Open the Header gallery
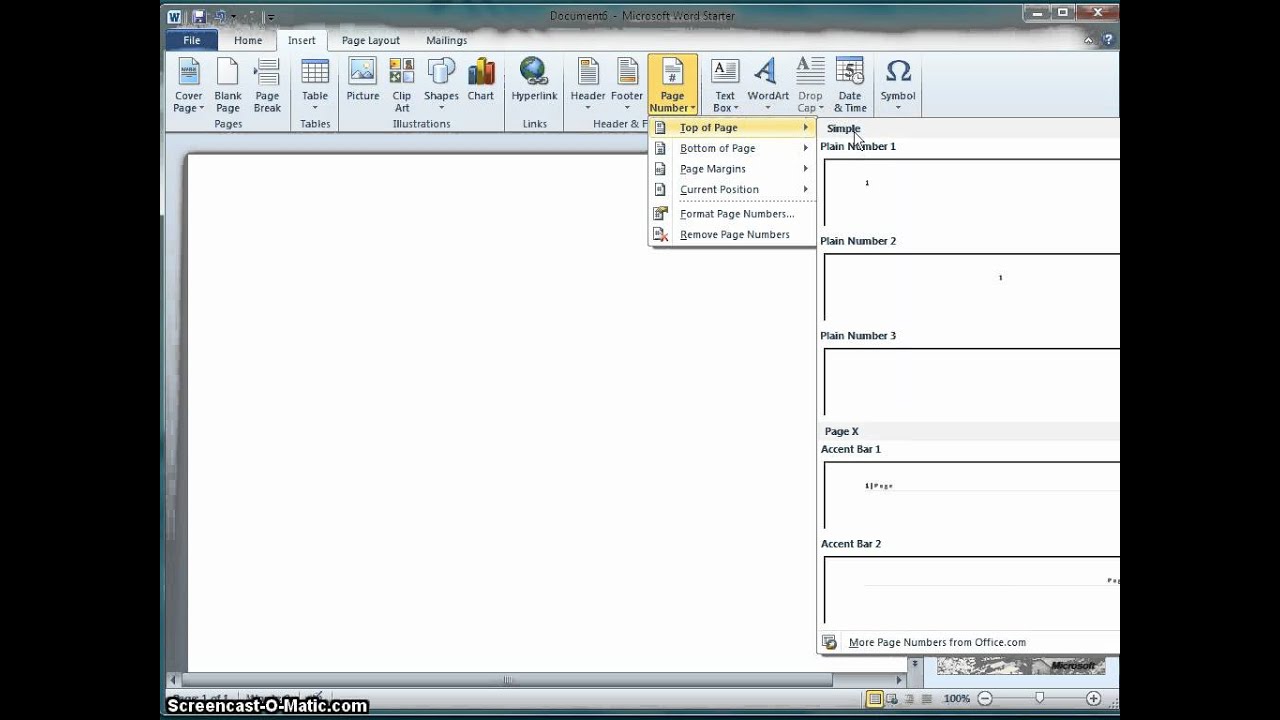 [588, 86]
